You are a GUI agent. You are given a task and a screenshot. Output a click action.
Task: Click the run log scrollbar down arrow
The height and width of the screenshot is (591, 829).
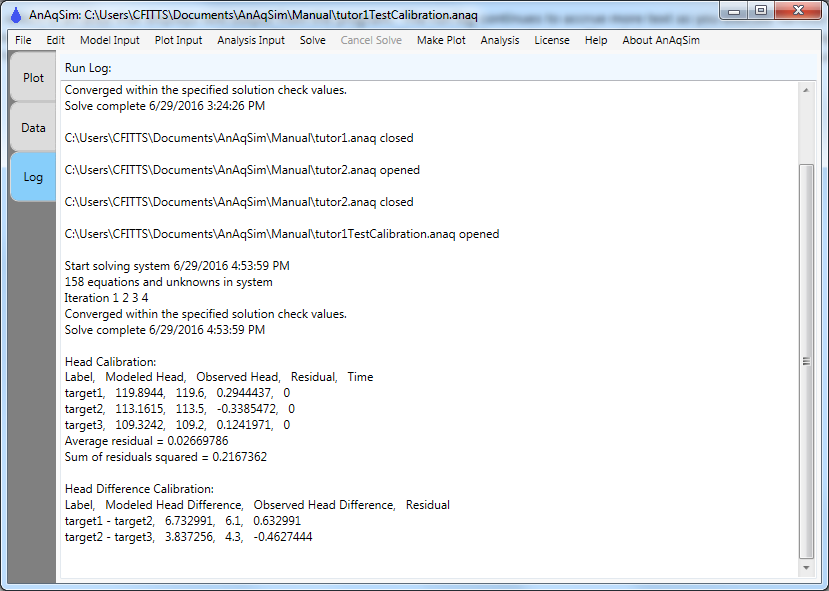click(x=808, y=569)
